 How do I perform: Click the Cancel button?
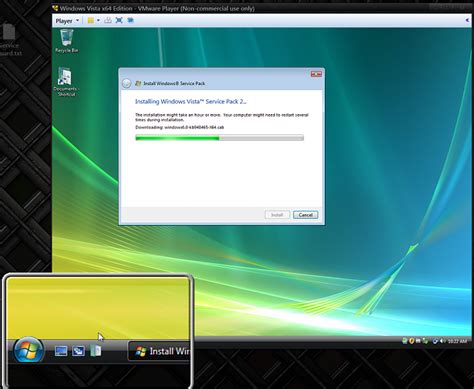coord(305,215)
